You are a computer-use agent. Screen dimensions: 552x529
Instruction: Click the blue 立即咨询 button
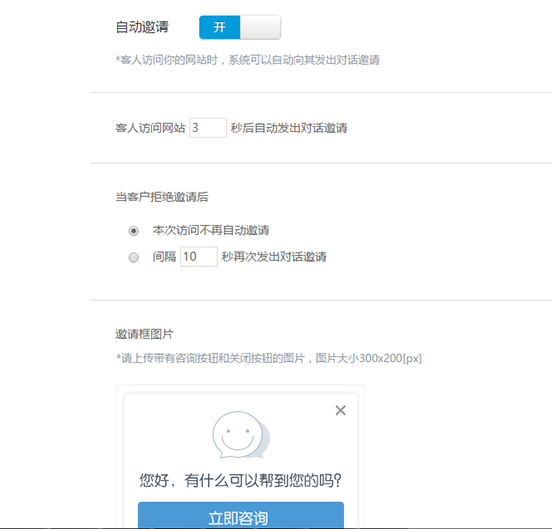coord(241,515)
